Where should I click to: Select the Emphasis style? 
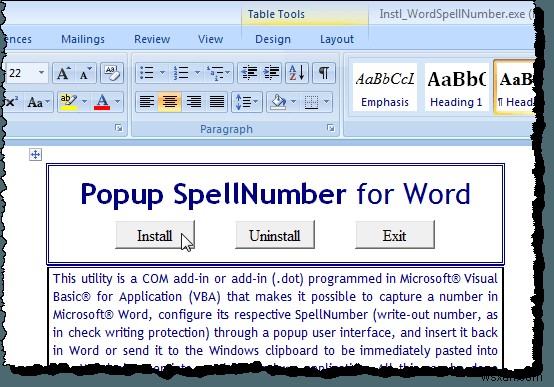click(x=385, y=87)
